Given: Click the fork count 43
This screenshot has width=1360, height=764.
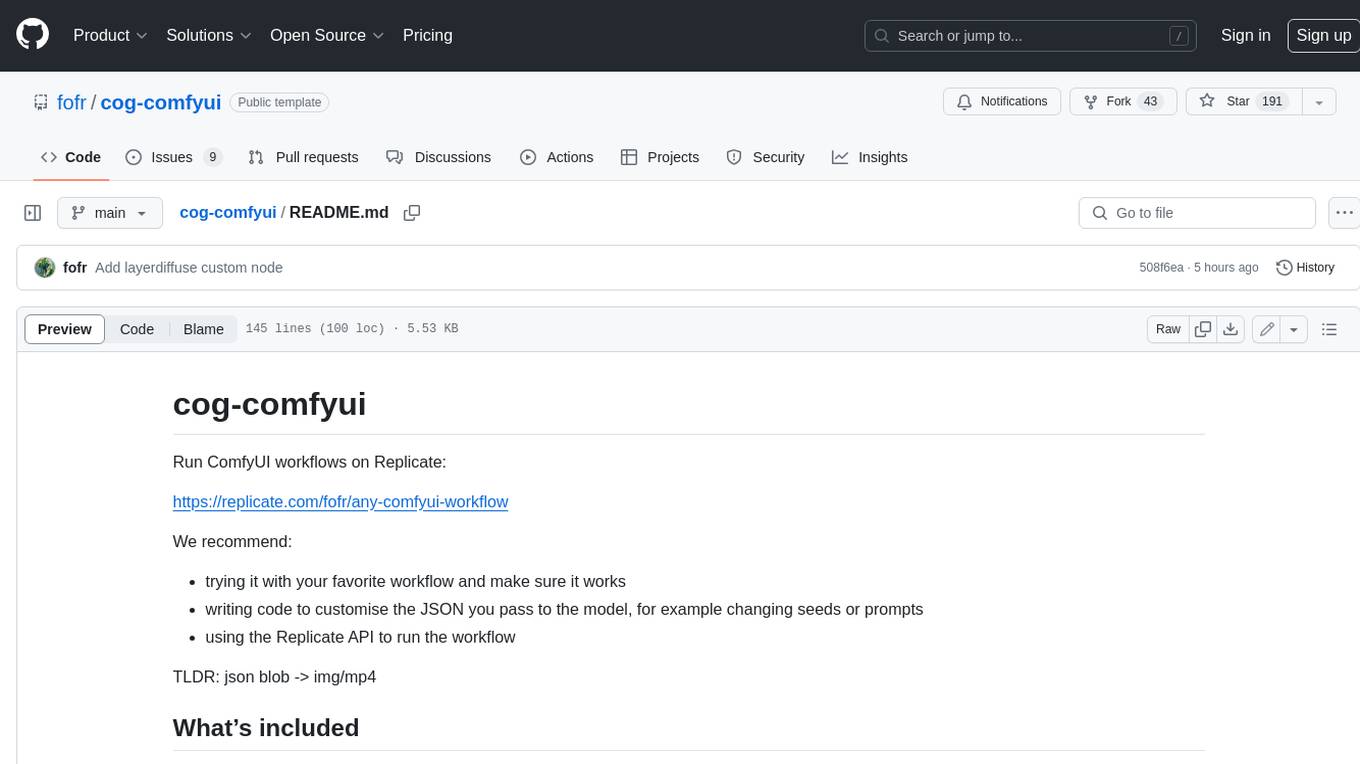Looking at the screenshot, I should [x=1150, y=102].
